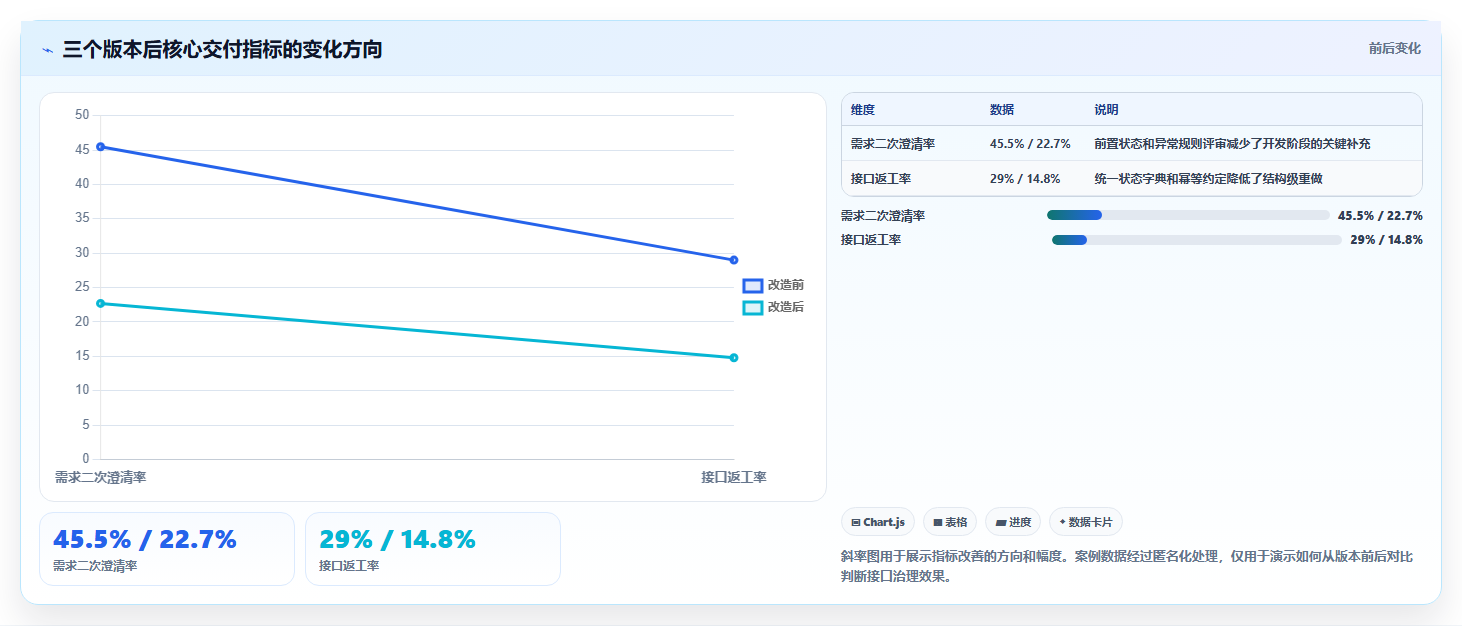Click the 改造后 legend label
This screenshot has height=626, width=1462.
click(x=786, y=307)
